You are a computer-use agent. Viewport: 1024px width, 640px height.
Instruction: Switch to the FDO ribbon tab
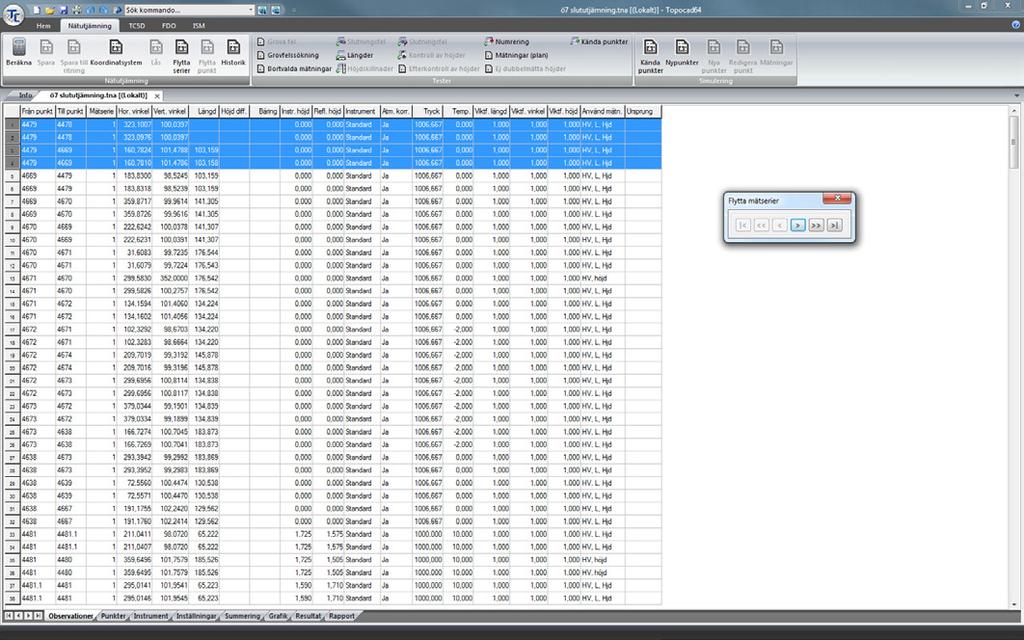click(x=168, y=26)
